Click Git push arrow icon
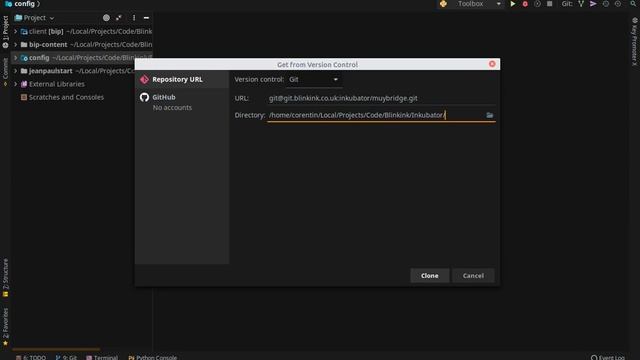640x360 pixels. coord(593,4)
